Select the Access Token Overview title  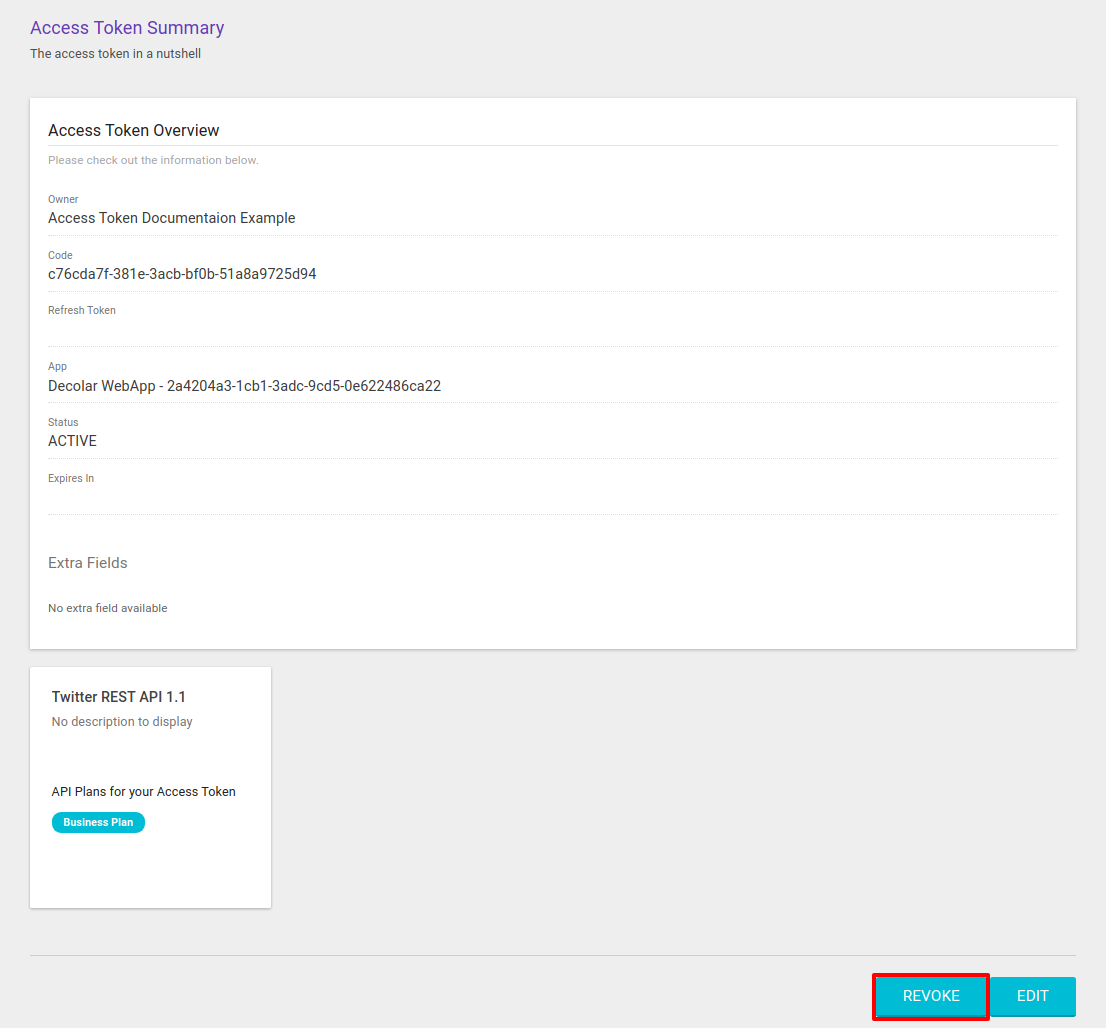point(133,130)
